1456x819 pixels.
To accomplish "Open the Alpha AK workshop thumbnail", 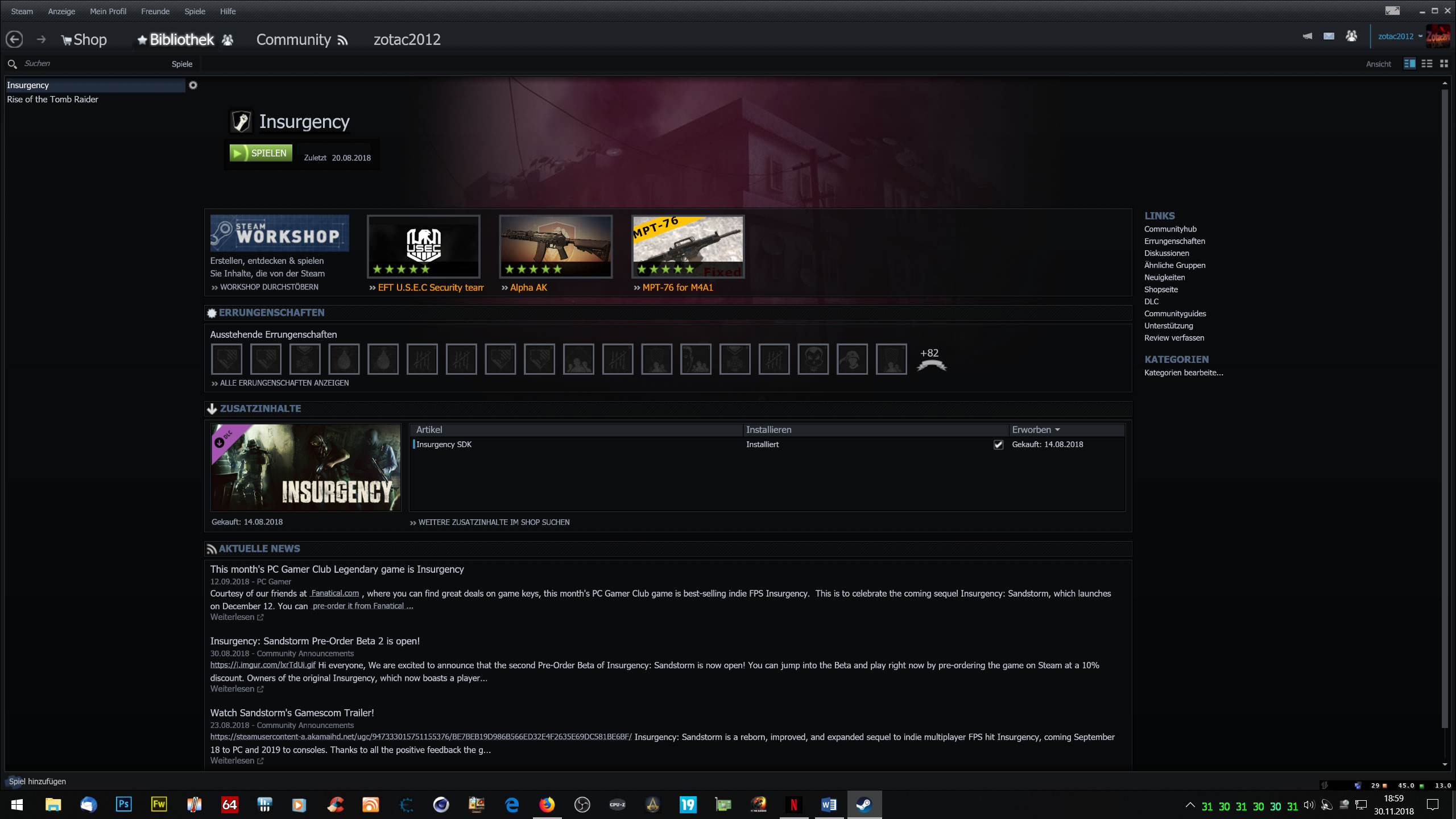I will 555,246.
